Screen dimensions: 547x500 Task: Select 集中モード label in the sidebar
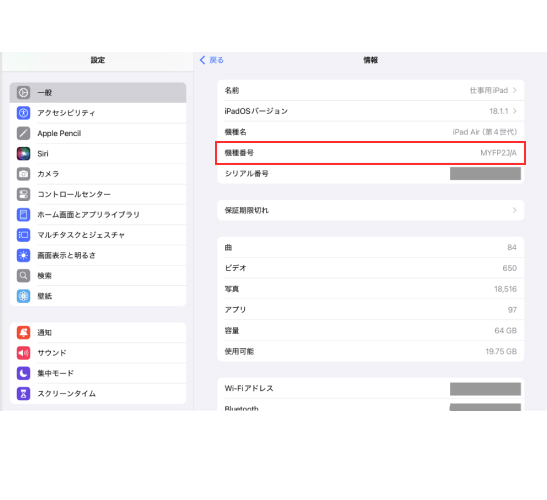(x=55, y=373)
